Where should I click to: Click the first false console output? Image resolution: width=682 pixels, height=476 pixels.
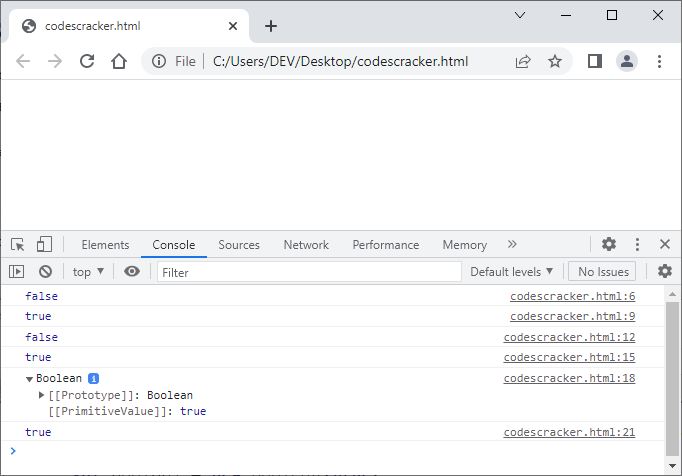pos(41,296)
